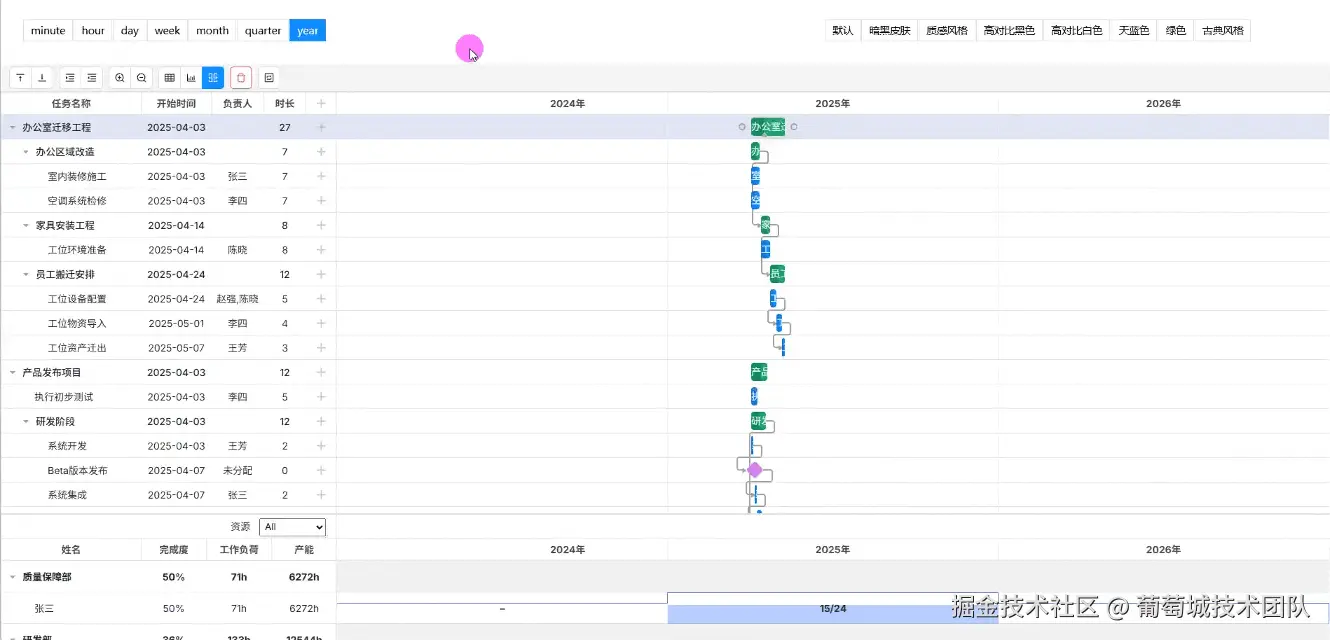Switch timescale to month

(212, 30)
